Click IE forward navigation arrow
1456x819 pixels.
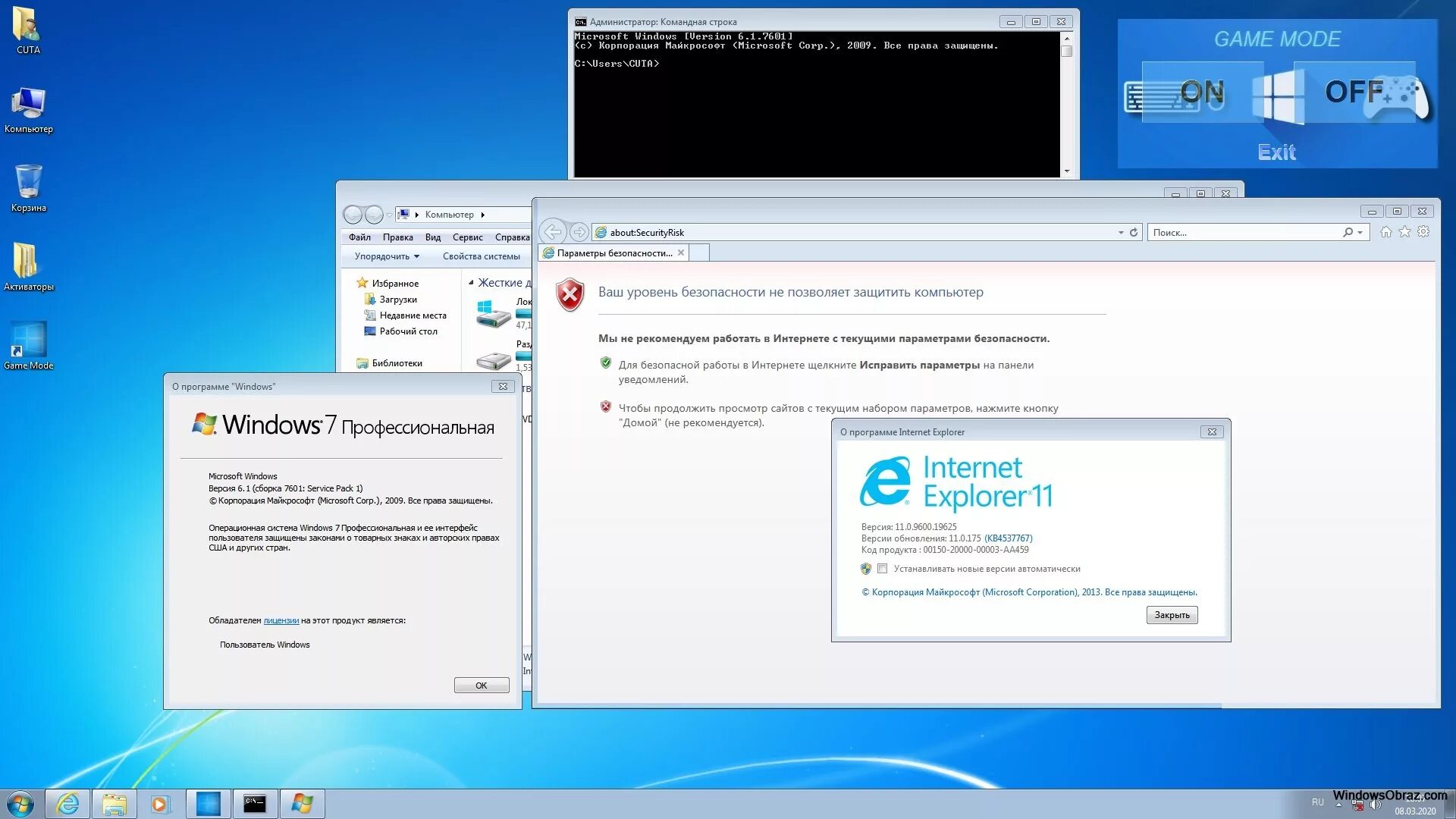[x=579, y=232]
